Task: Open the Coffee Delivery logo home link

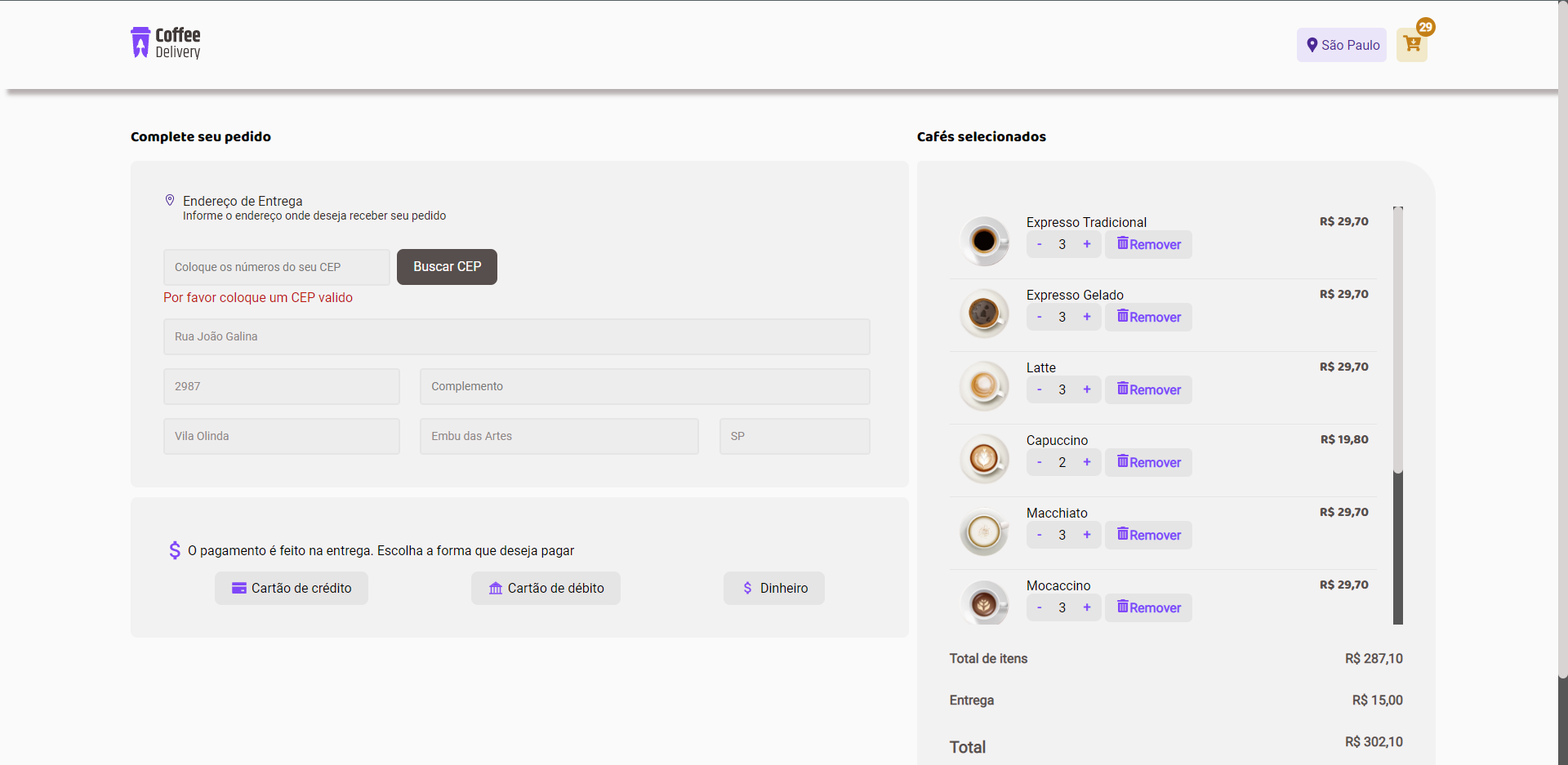Action: point(166,43)
